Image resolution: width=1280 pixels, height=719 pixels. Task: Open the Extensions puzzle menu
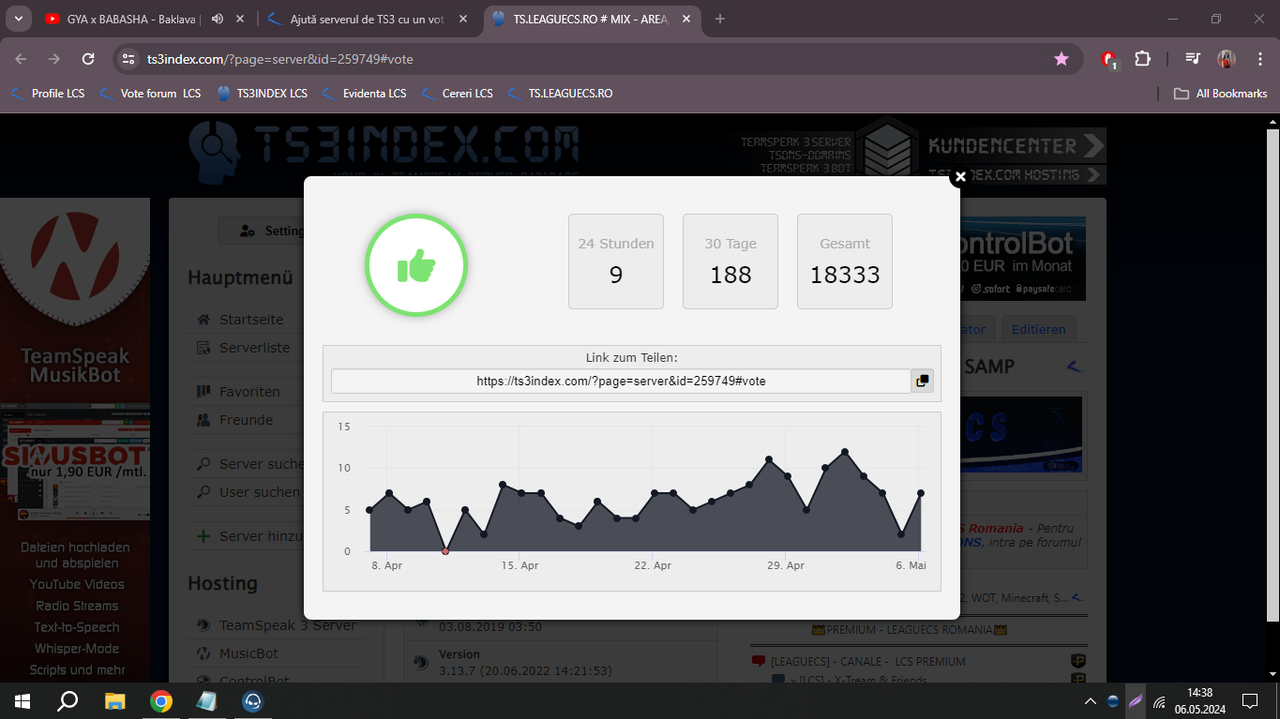click(x=1143, y=59)
